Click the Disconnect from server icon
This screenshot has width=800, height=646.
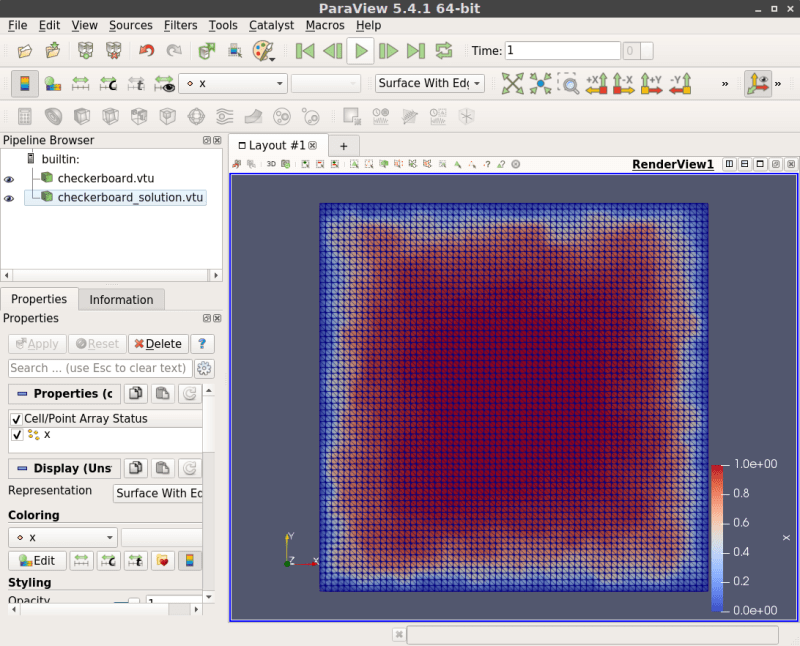(114, 51)
